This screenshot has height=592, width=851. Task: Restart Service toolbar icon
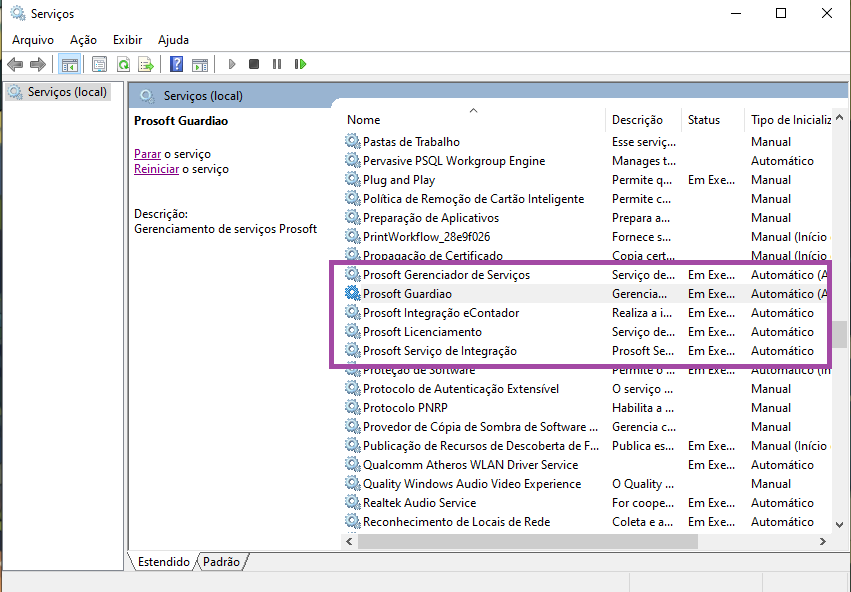(x=300, y=65)
